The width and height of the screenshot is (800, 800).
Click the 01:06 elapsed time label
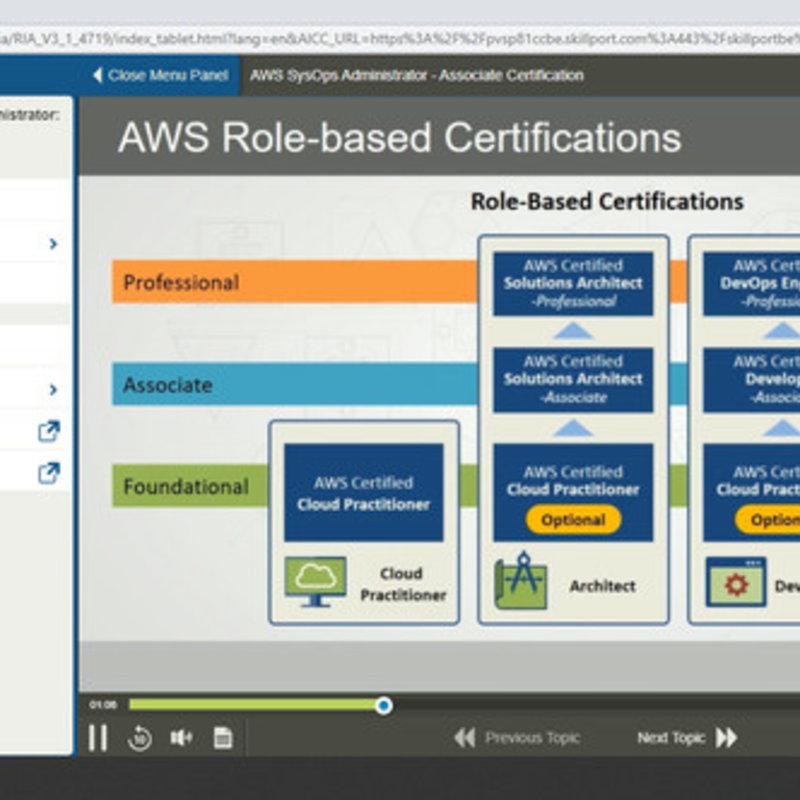coord(103,705)
